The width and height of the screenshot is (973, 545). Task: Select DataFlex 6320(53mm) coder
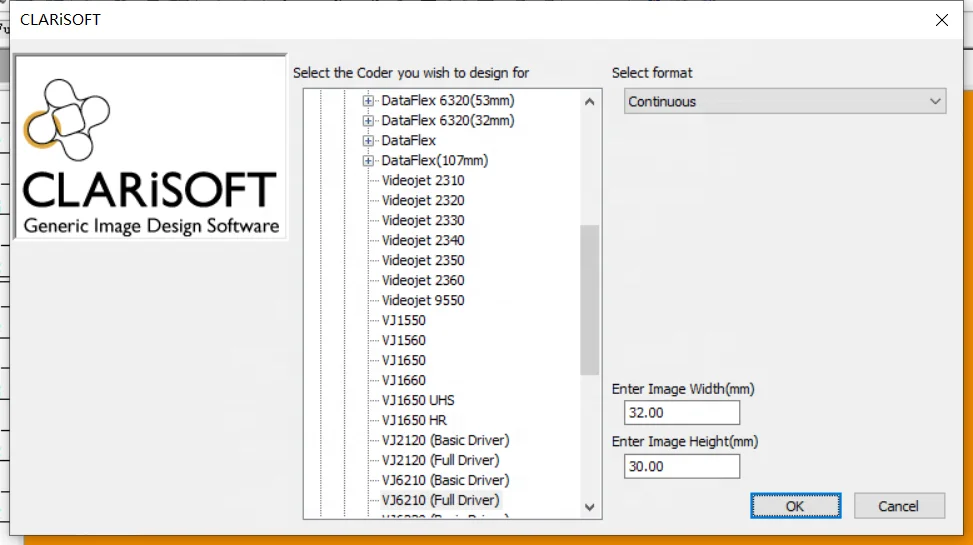click(447, 101)
